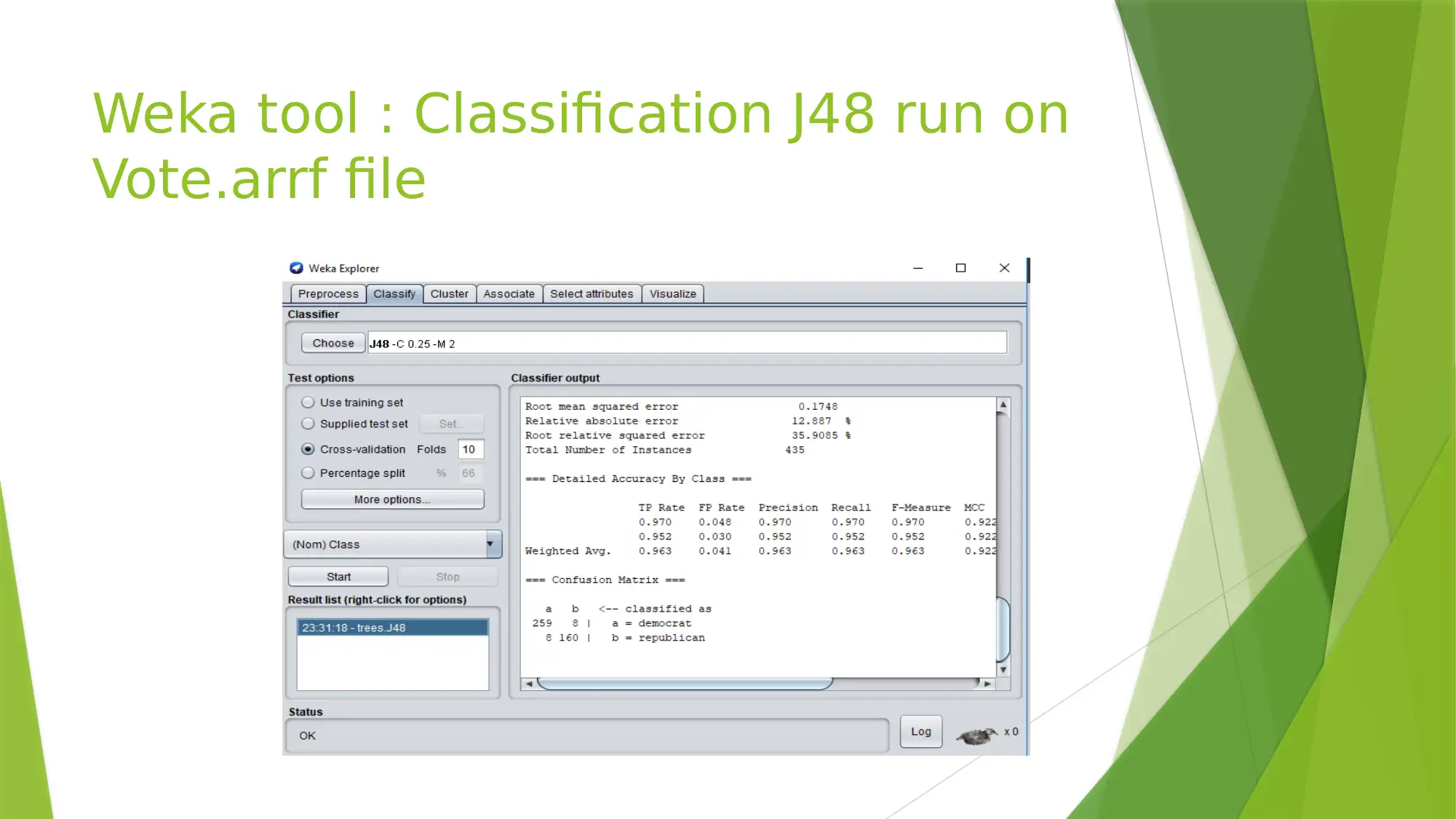Open More options... dialog
This screenshot has width=1456, height=819.
tap(392, 499)
